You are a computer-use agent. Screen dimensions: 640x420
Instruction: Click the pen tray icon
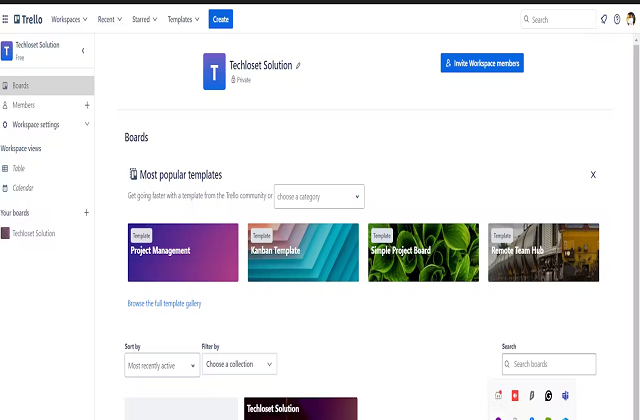531,396
